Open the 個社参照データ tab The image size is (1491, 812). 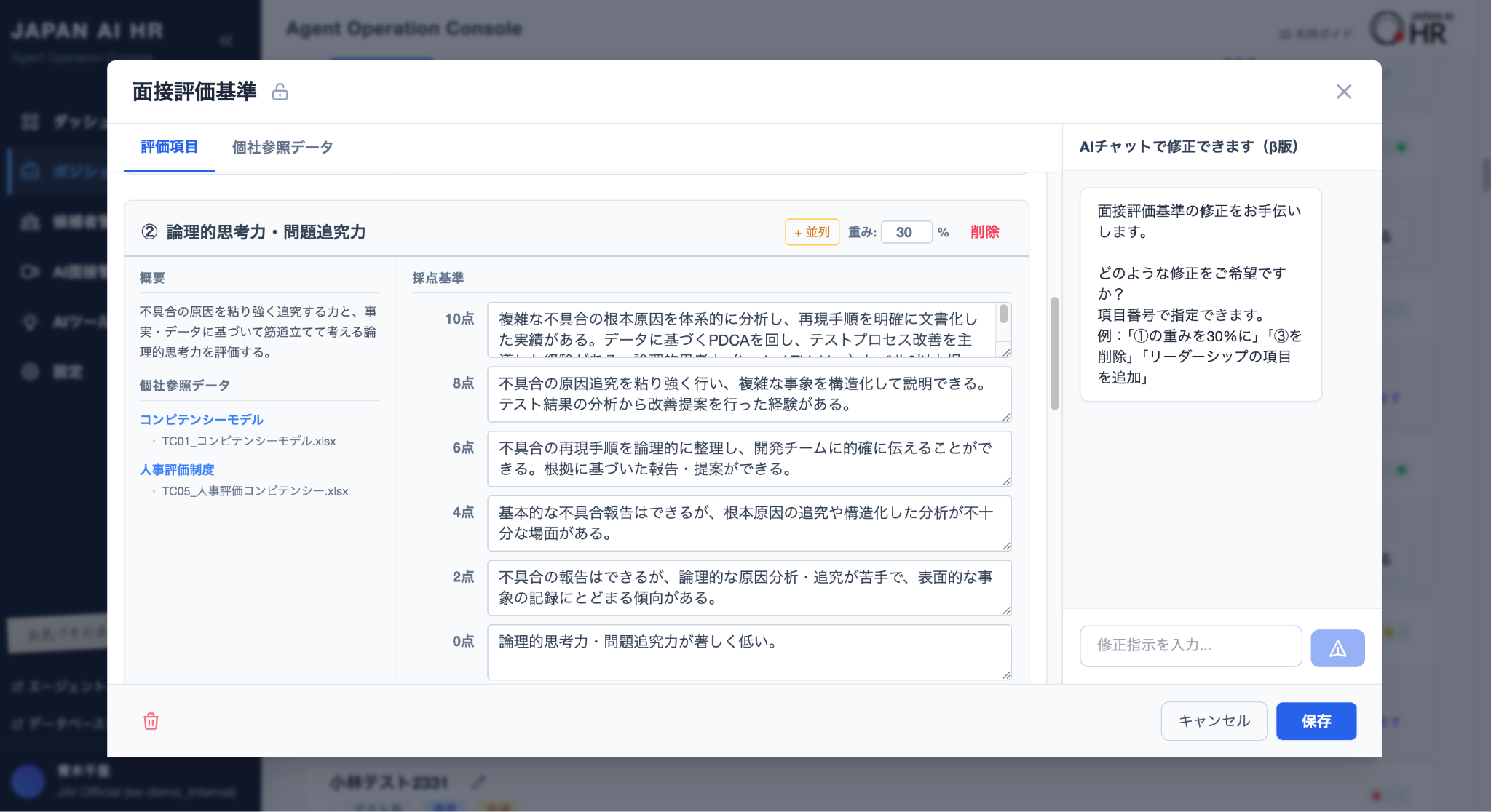[x=282, y=148]
